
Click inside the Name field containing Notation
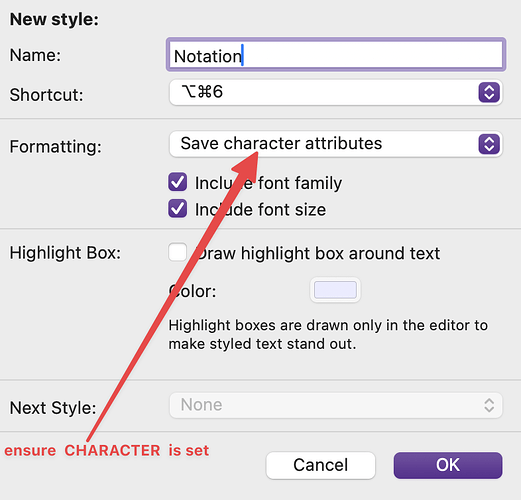click(336, 55)
